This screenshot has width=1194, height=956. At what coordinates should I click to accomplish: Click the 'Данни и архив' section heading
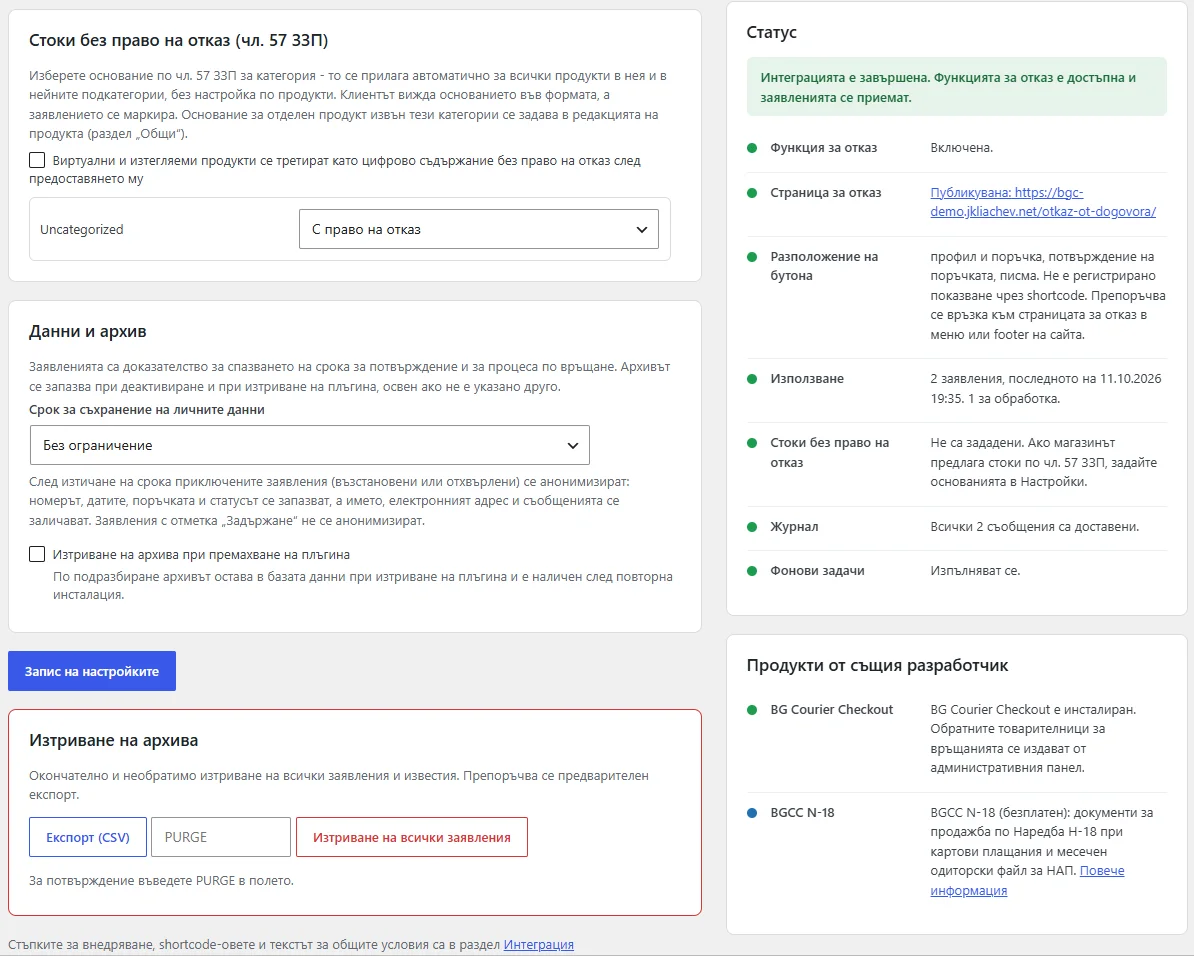pyautogui.click(x=88, y=331)
